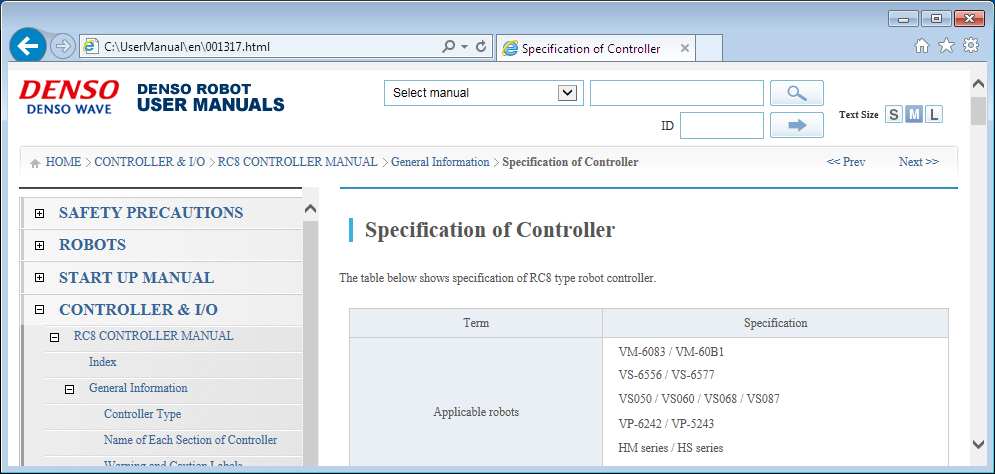Expand the SAFETY PRECAUTIONS tree node
995x474 pixels.
(39, 213)
